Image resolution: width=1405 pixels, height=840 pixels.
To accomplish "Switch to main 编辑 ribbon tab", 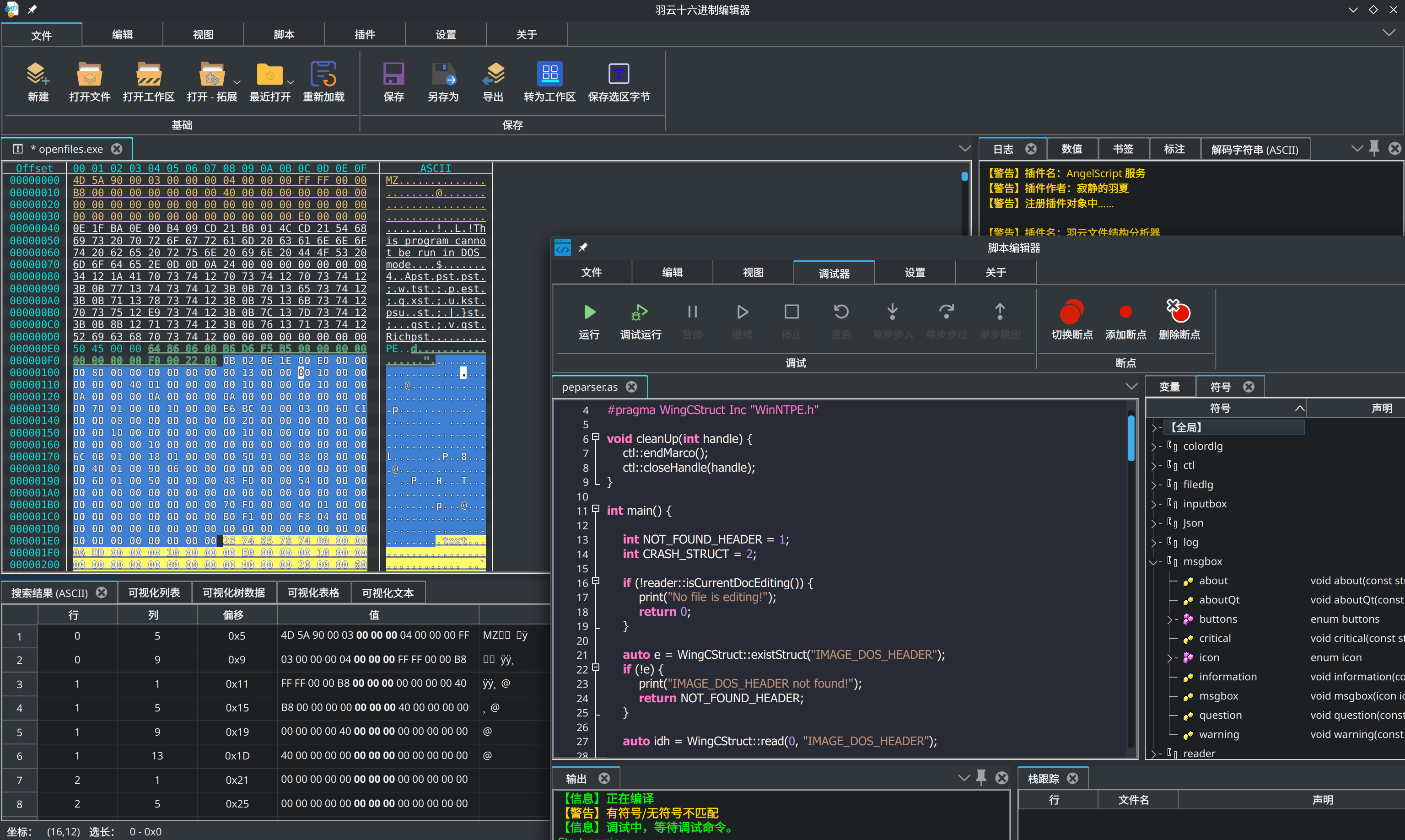I will coord(122,34).
